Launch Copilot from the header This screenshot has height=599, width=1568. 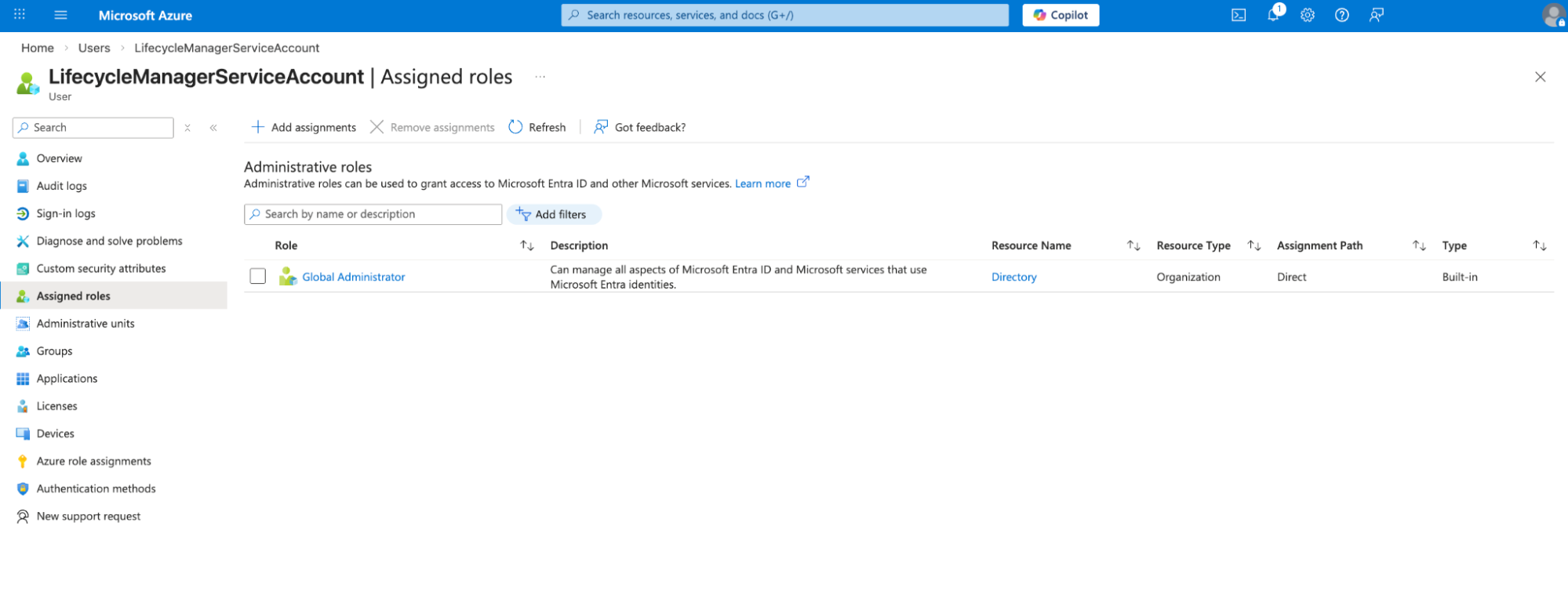pos(1060,15)
